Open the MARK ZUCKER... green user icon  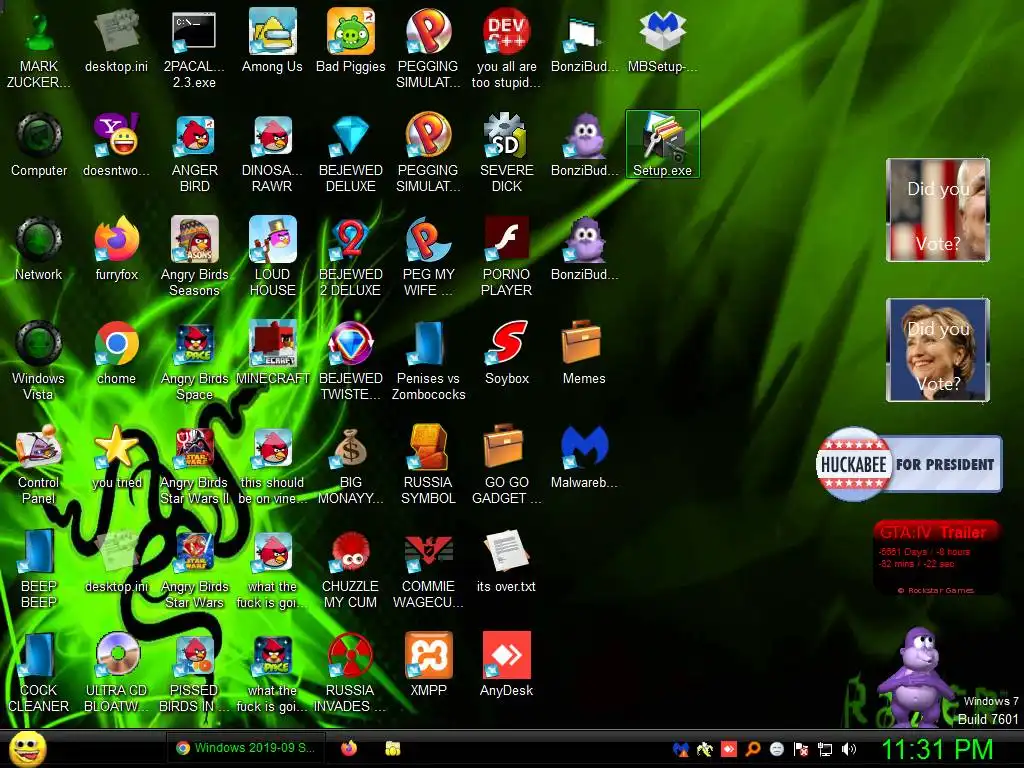click(x=39, y=48)
